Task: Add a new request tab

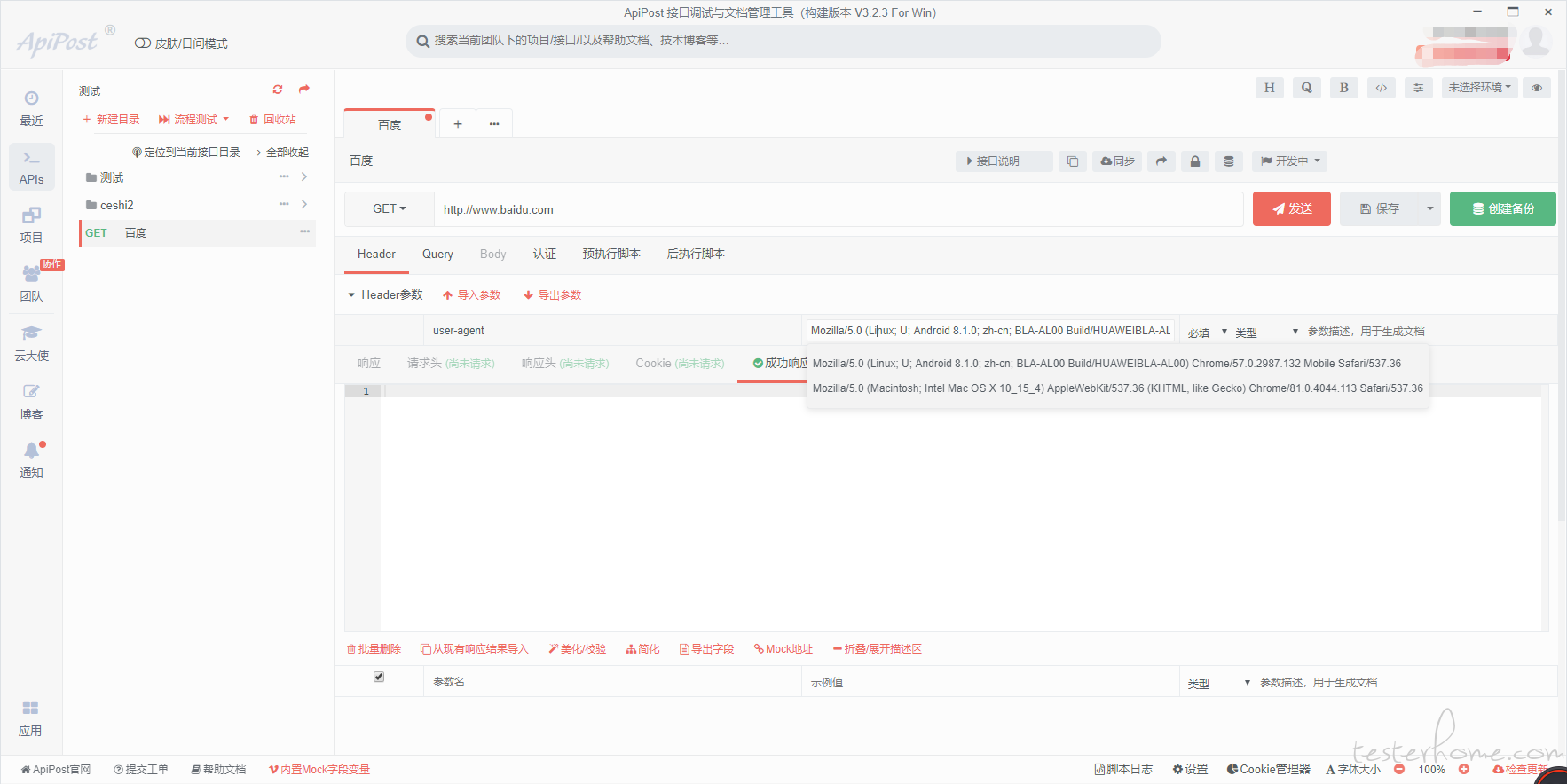Action: (458, 124)
